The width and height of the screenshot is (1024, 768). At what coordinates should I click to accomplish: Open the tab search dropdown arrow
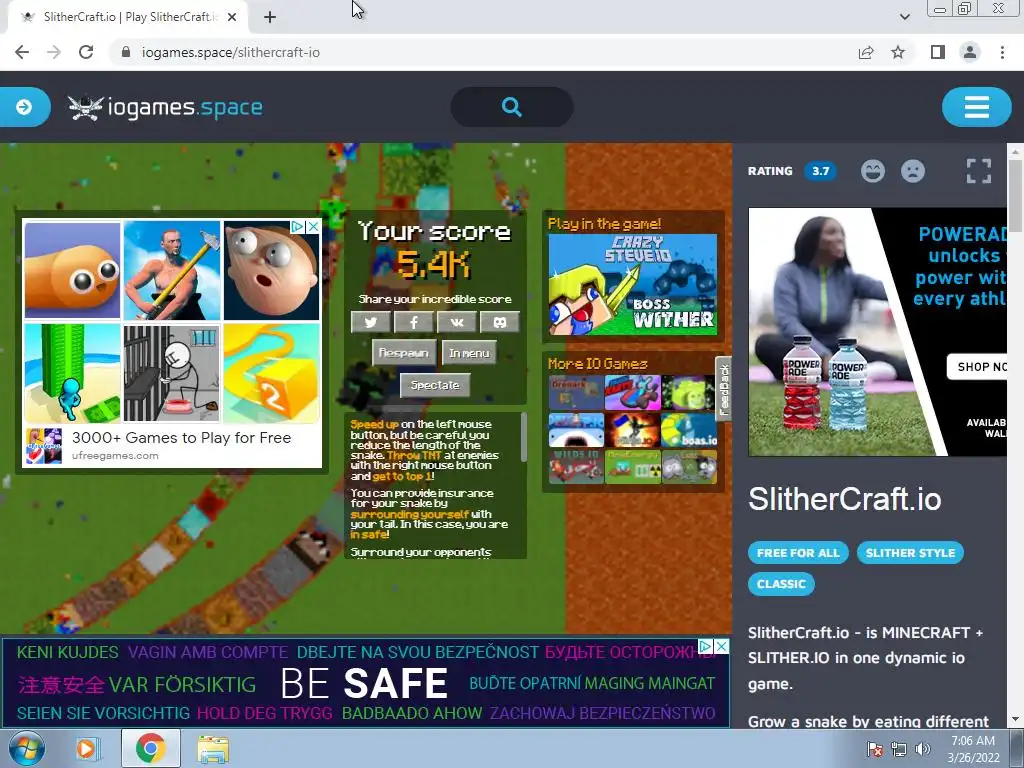click(904, 17)
